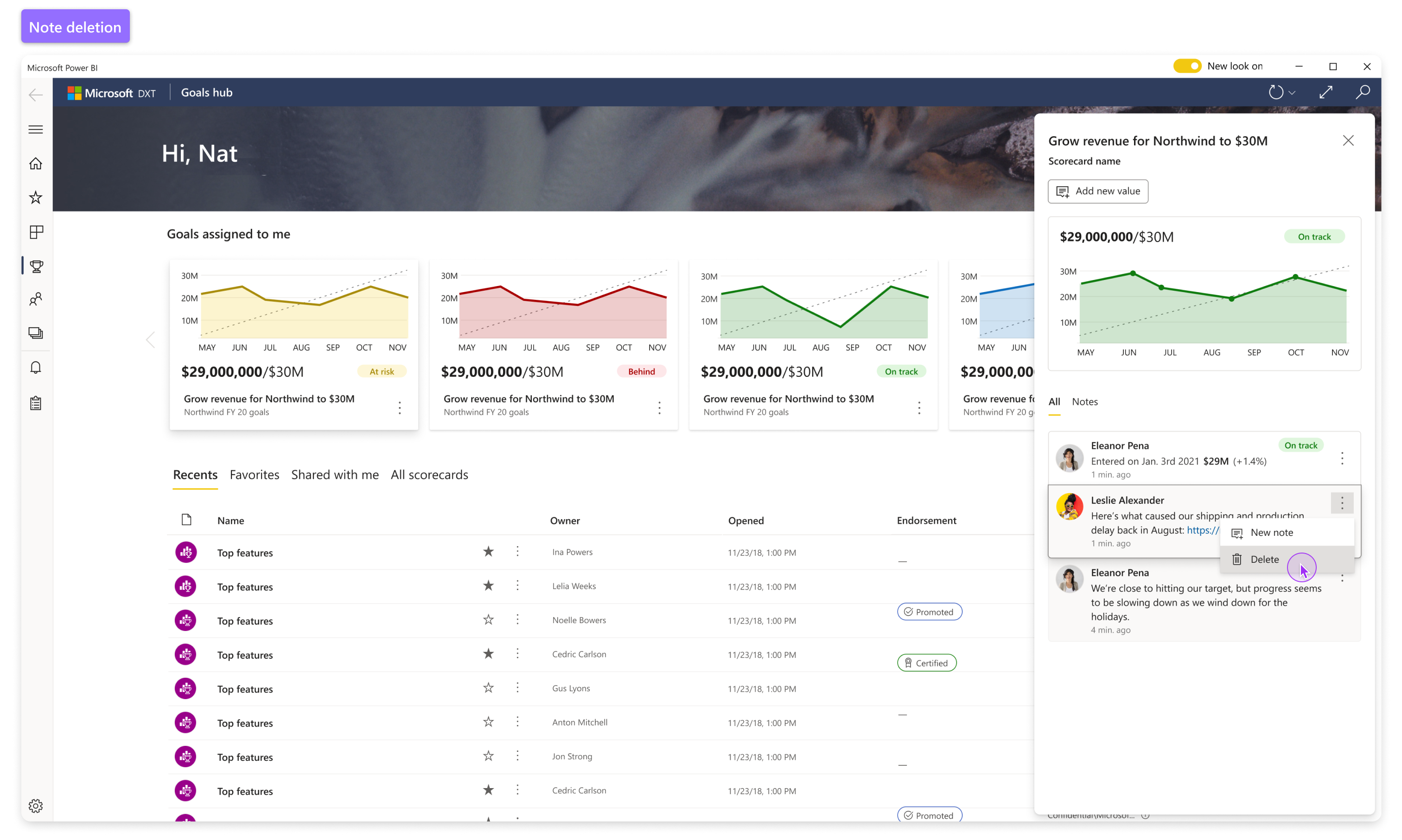The image size is (1402, 840).
Task: Open Favorites star in left sidebar
Action: 36,197
